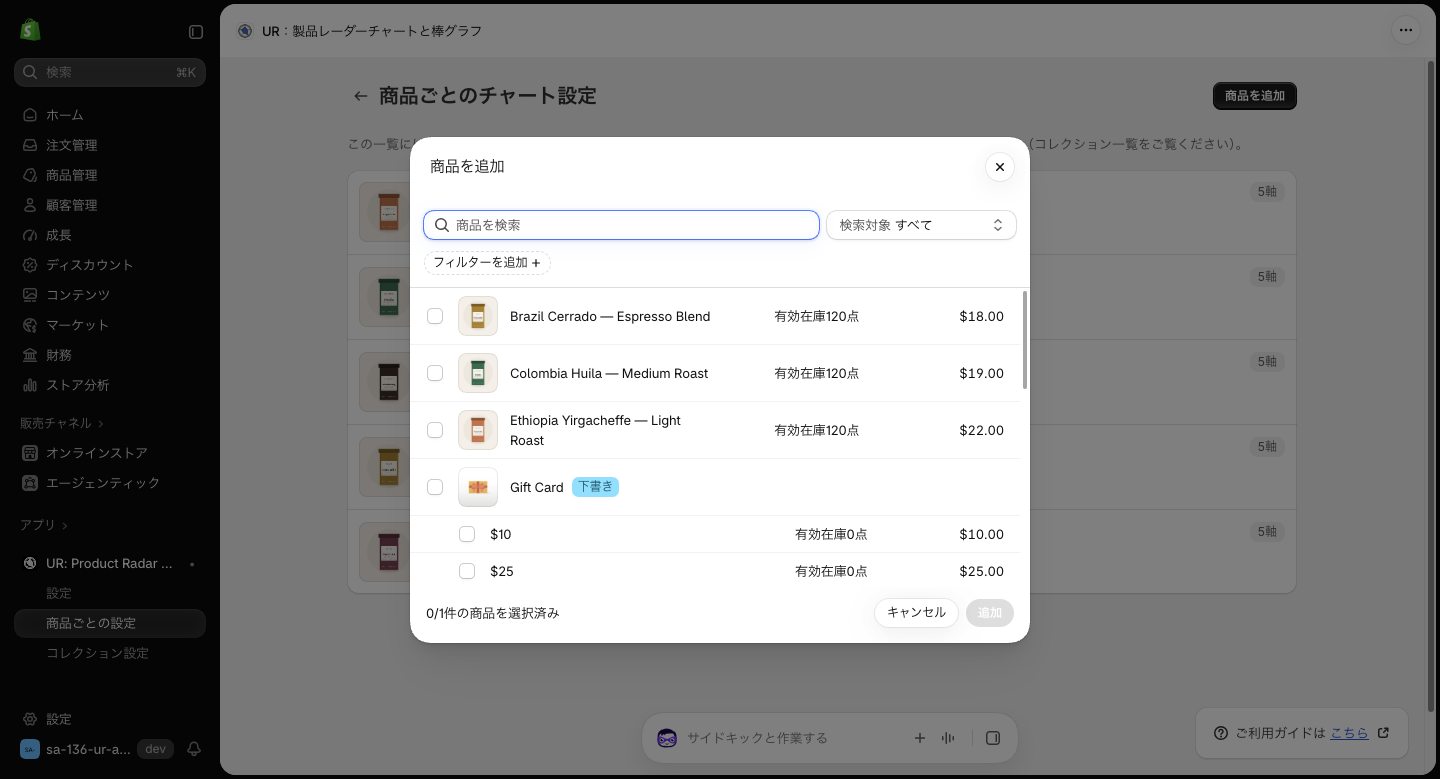Open the ホーム home icon

pos(30,115)
